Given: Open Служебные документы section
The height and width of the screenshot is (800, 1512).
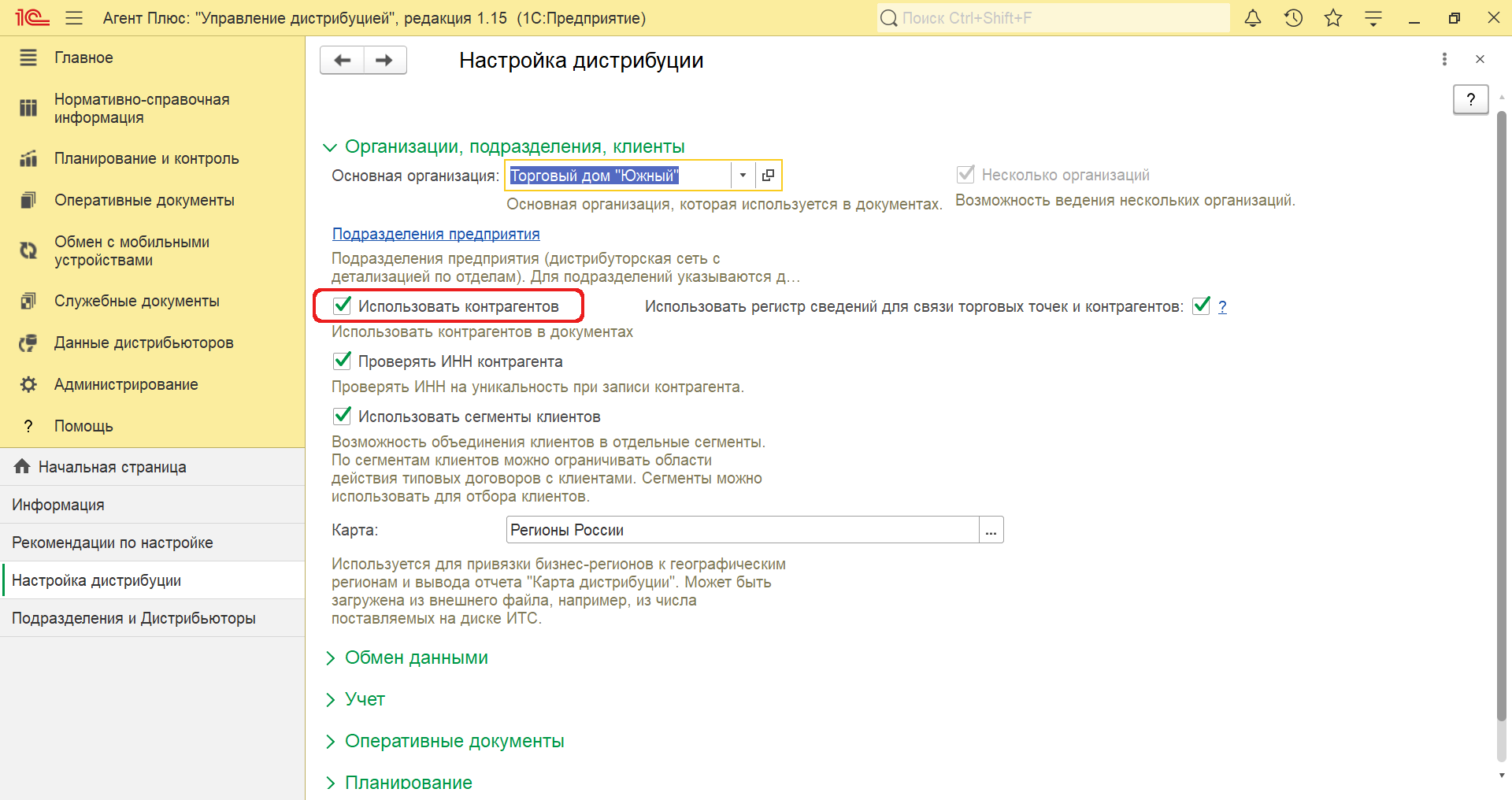Looking at the screenshot, I should click(136, 301).
